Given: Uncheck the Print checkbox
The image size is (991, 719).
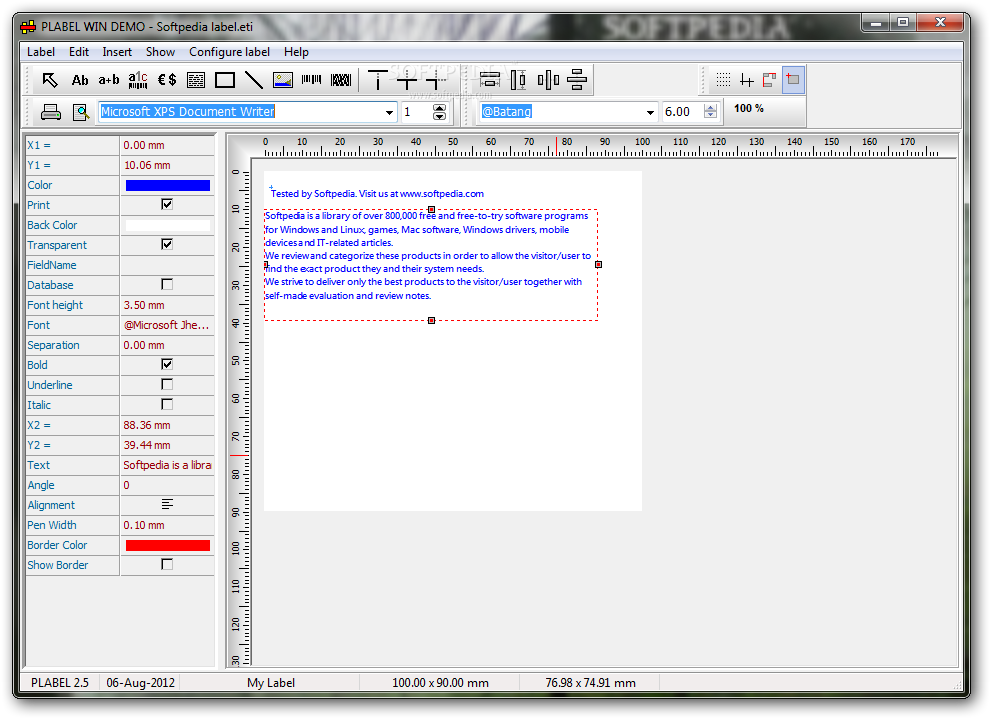Looking at the screenshot, I should (x=167, y=204).
